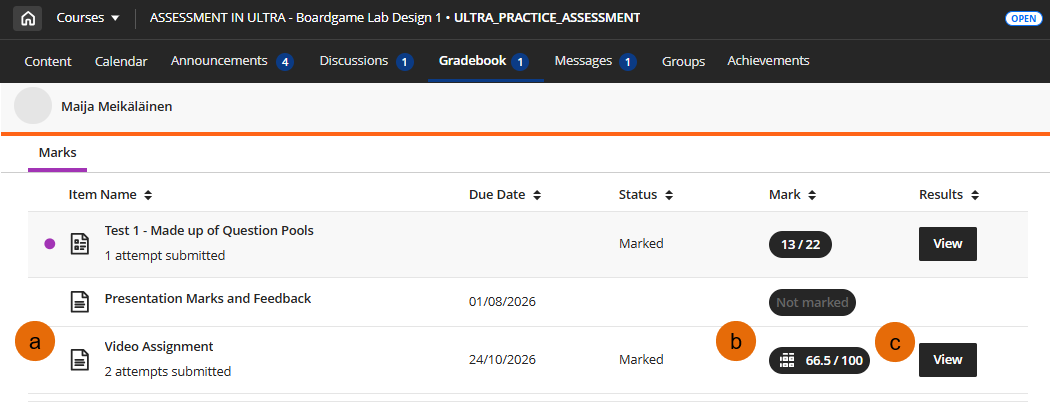This screenshot has width=1050, height=404.
Task: Click the home icon in top bar
Action: tap(27, 19)
